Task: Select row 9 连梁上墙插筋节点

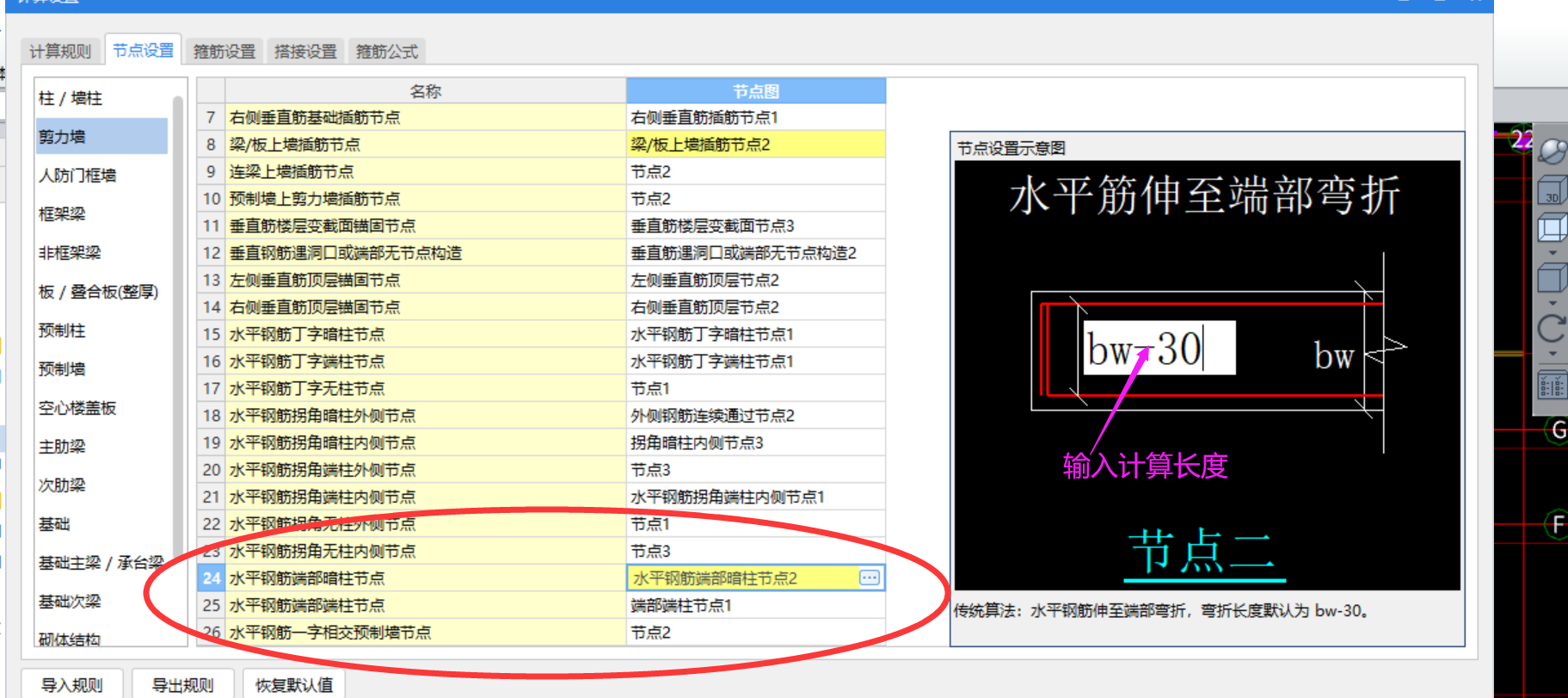Action: (426, 171)
